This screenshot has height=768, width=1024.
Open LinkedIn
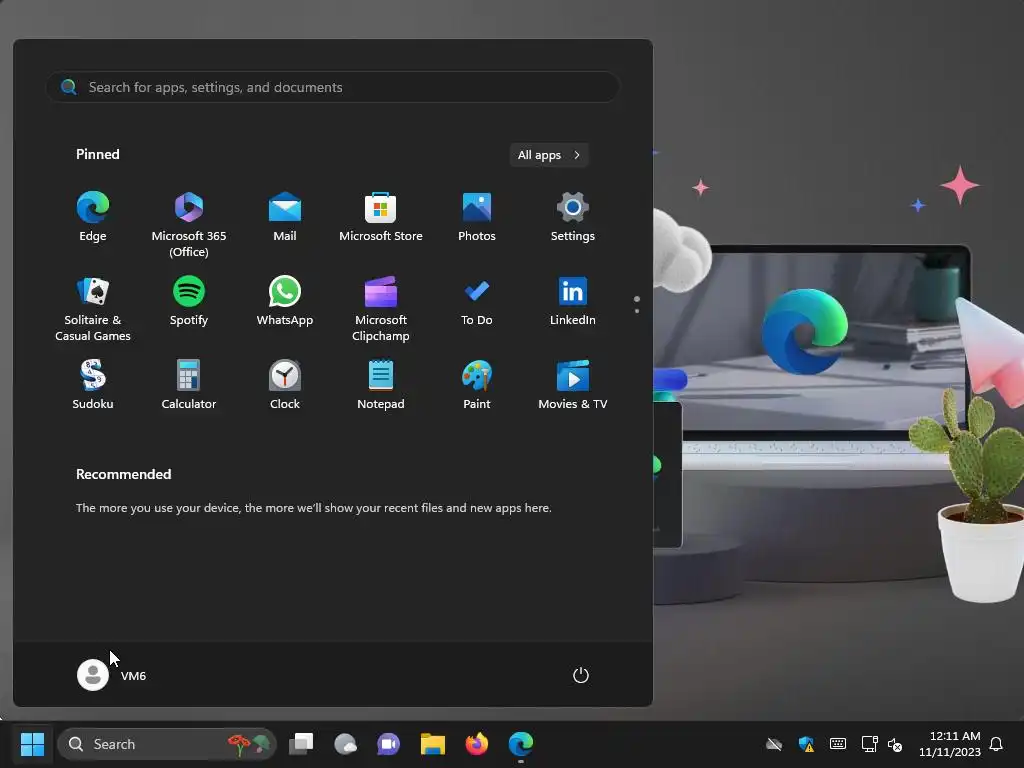(573, 302)
